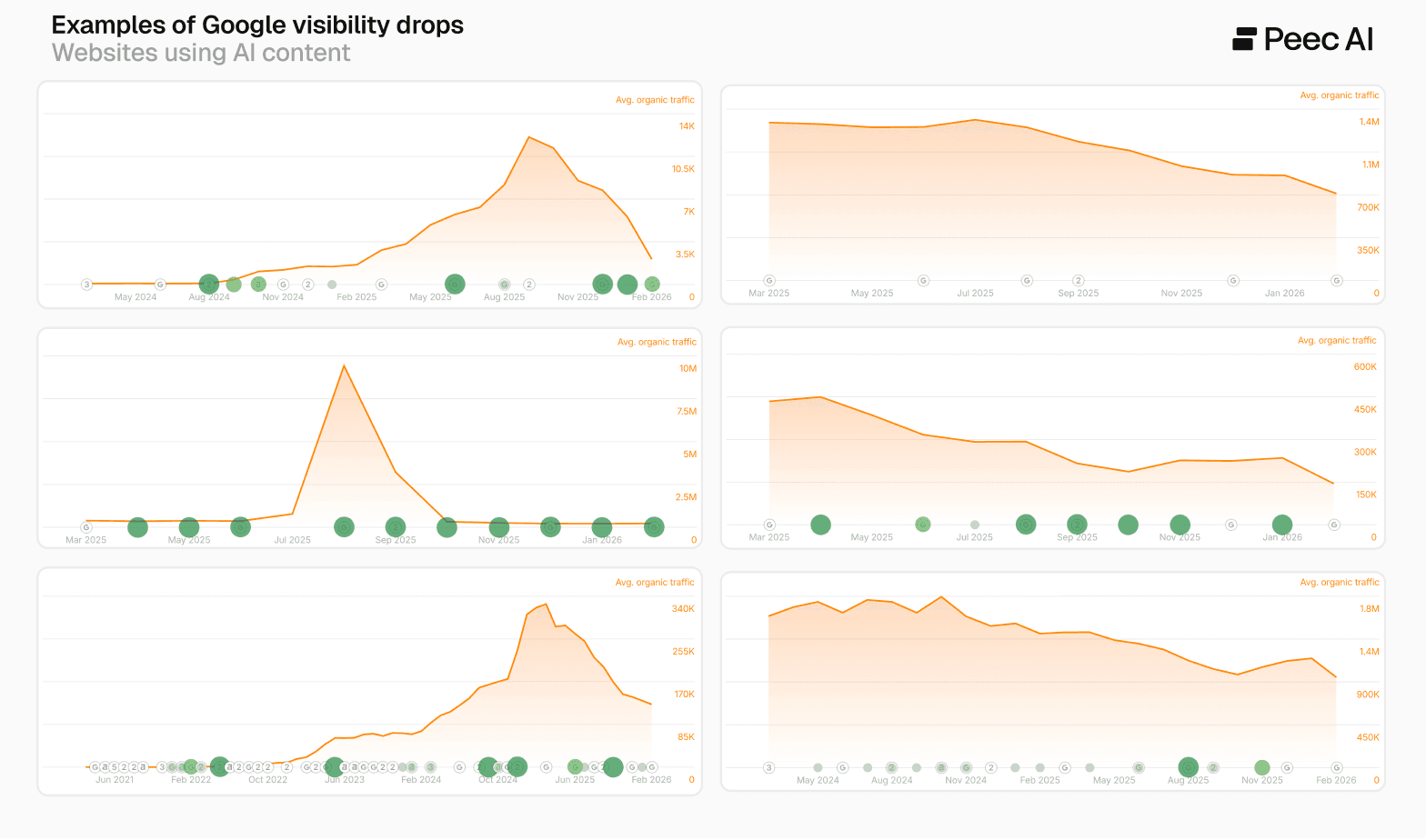Select green marker above Jan 2026 in 10M chart

coord(602,527)
